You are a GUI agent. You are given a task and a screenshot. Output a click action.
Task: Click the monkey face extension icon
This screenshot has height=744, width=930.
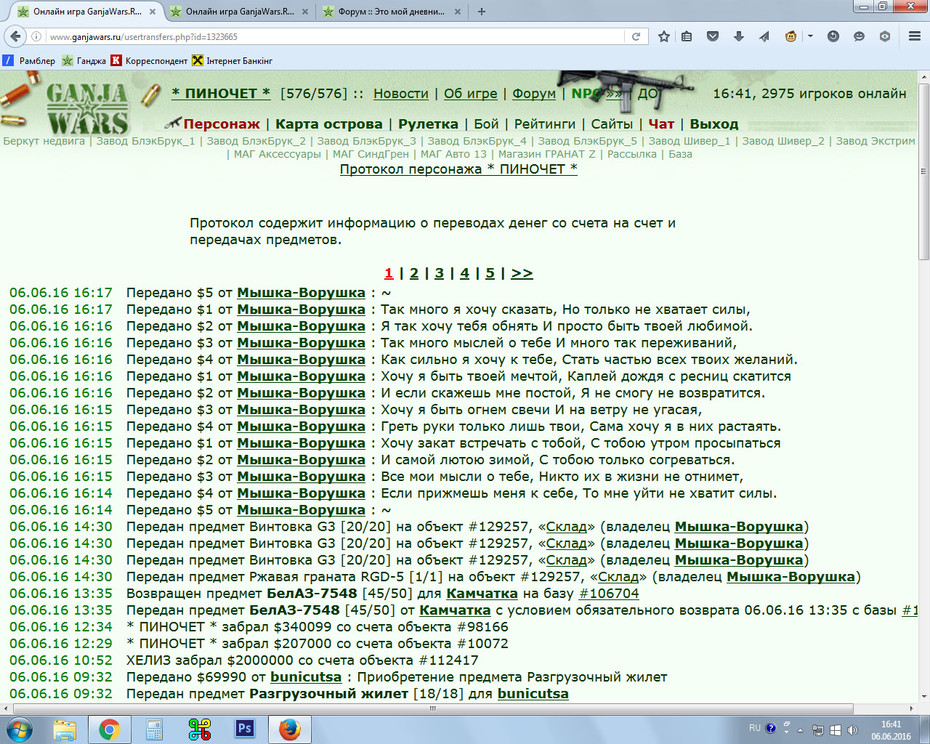click(791, 36)
